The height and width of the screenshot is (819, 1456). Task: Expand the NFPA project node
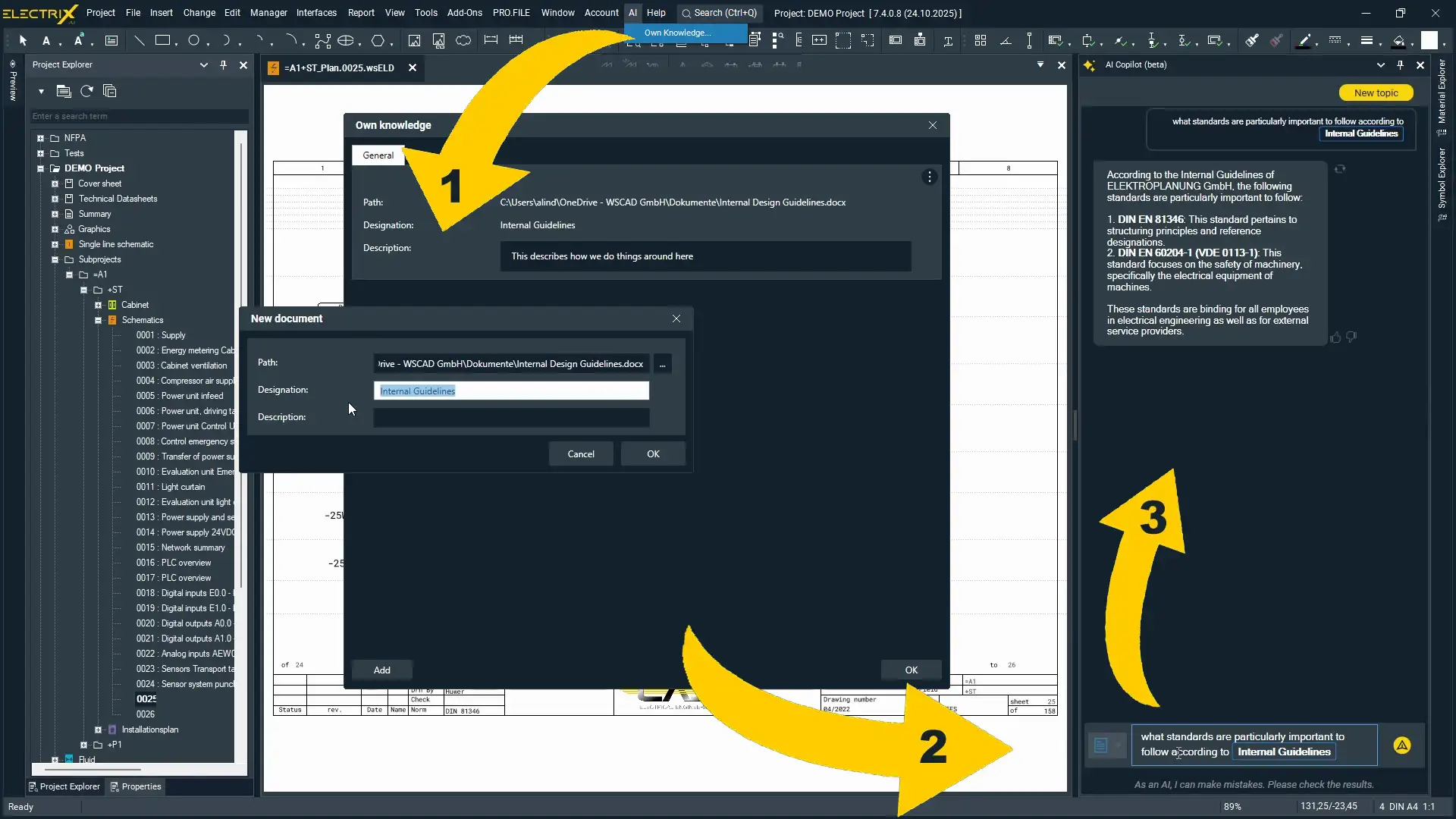click(x=40, y=138)
